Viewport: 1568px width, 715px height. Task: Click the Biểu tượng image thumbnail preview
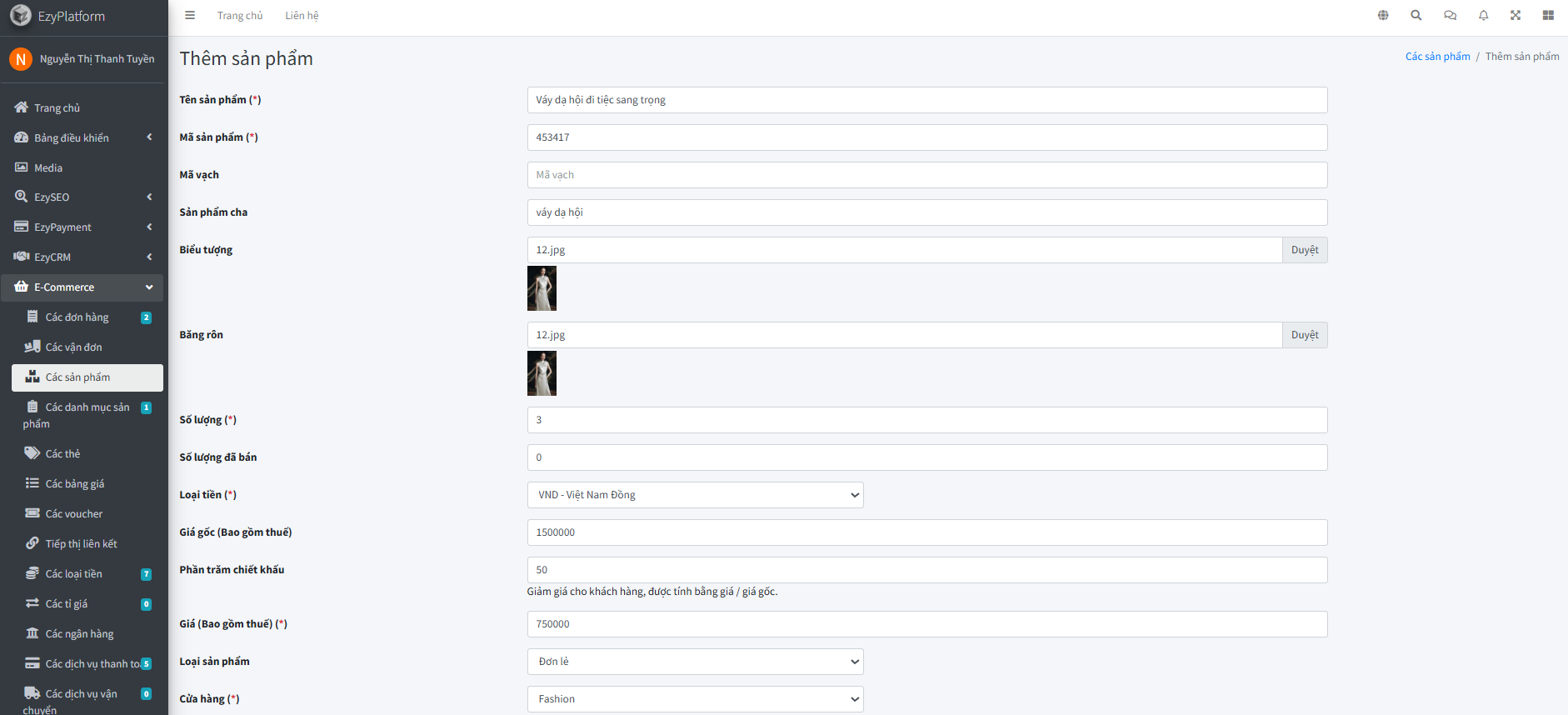(x=542, y=288)
